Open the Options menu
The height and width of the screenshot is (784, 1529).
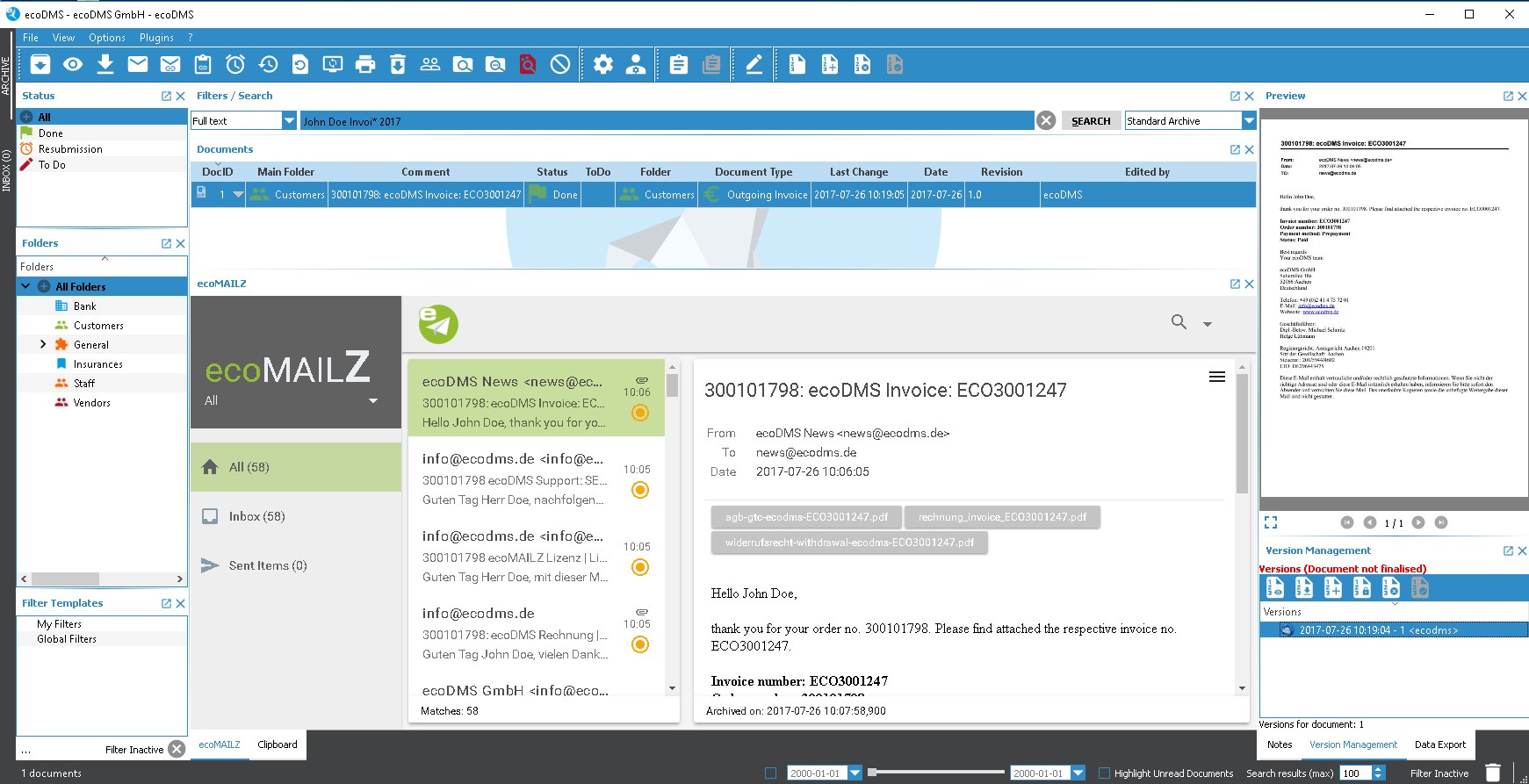click(107, 38)
